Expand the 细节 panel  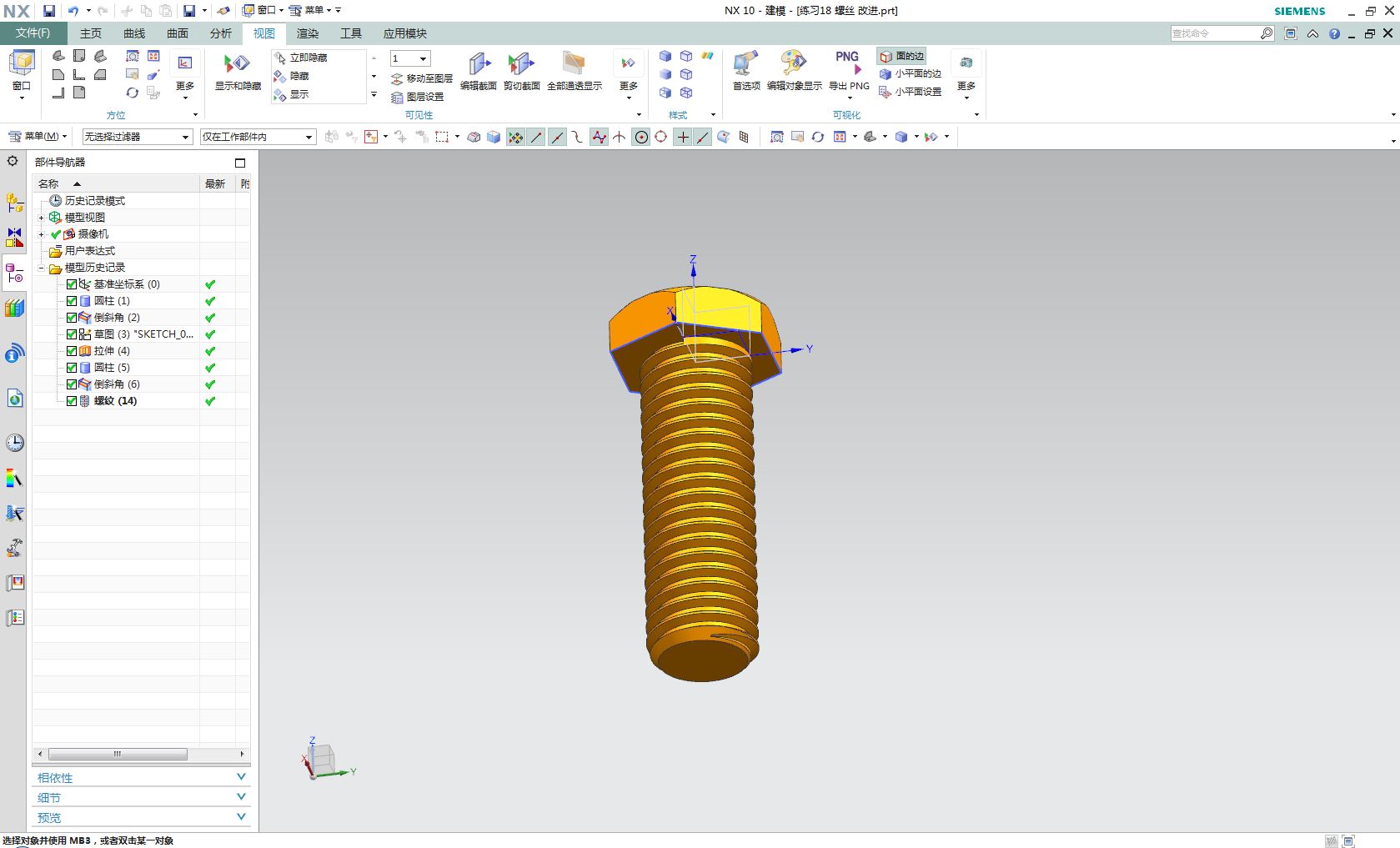click(x=141, y=797)
